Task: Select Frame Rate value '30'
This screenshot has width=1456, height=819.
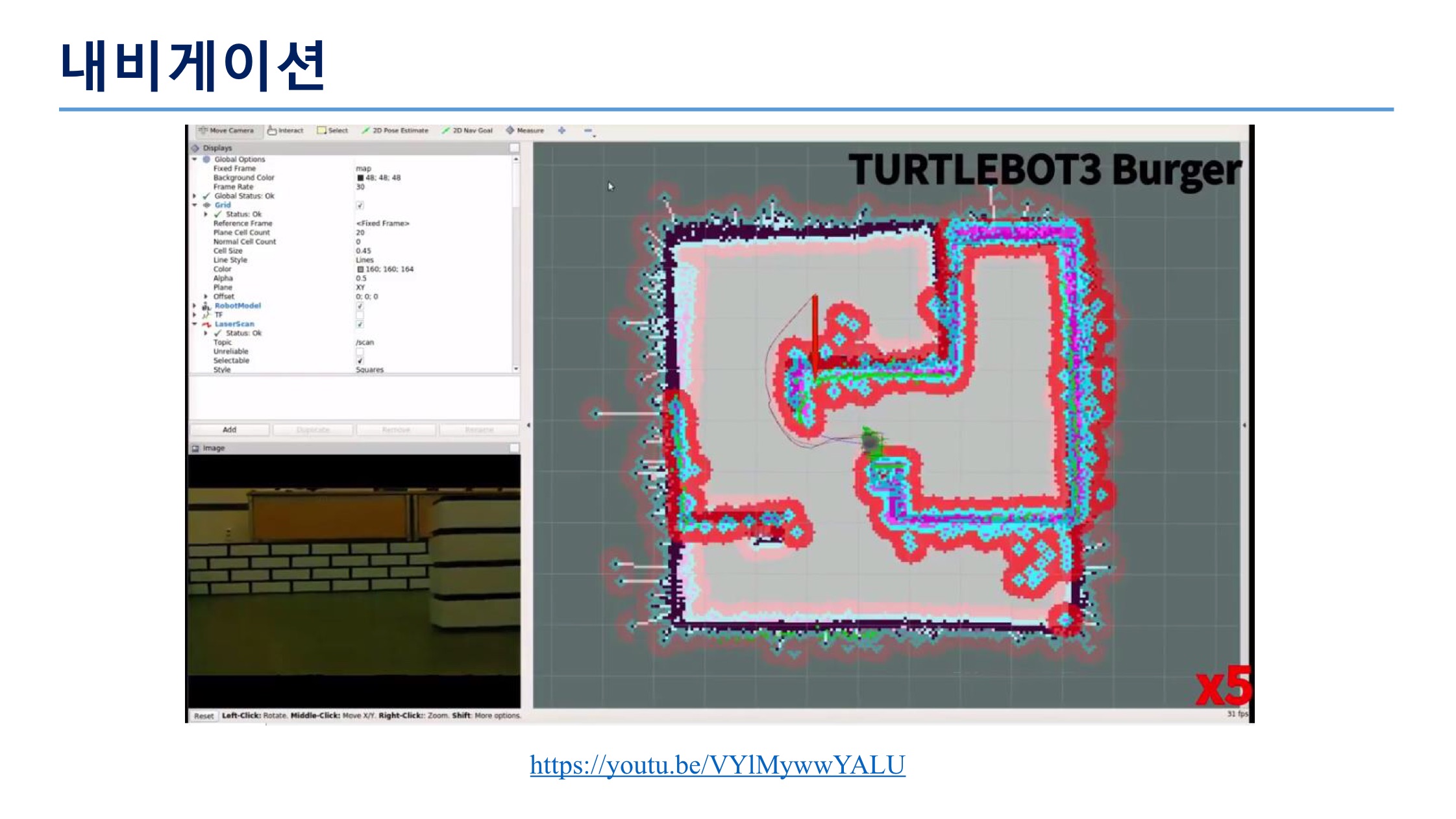Action: pyautogui.click(x=360, y=187)
